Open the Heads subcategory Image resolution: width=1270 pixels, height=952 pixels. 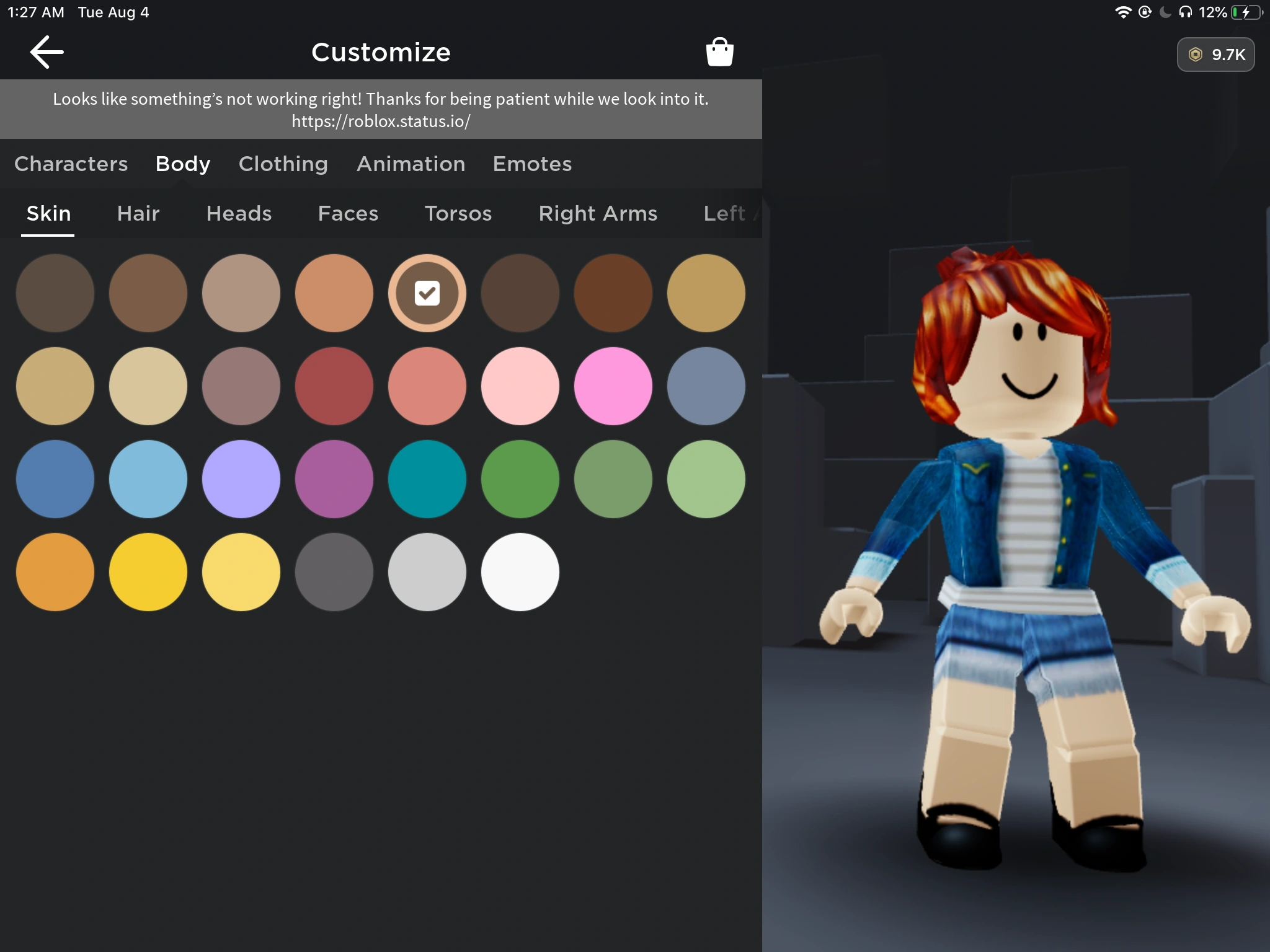pyautogui.click(x=239, y=213)
